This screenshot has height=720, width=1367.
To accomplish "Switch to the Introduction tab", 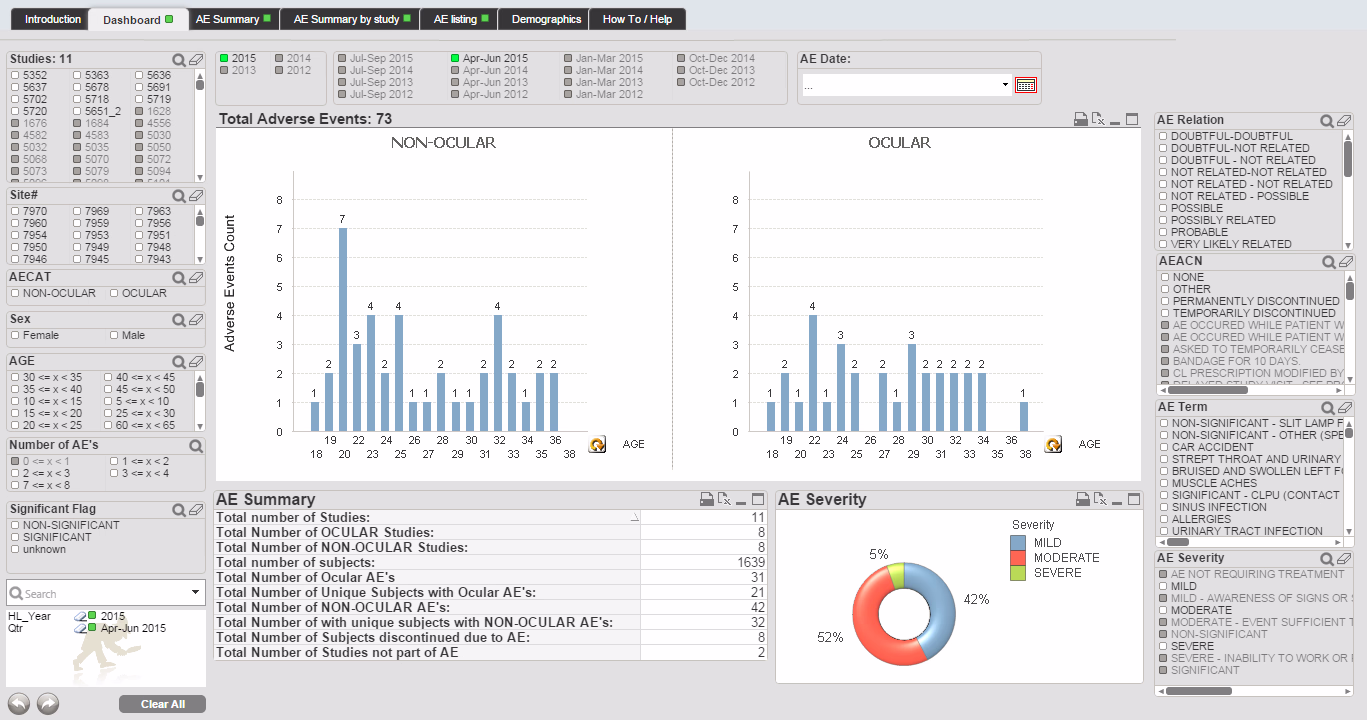I will click(x=52, y=19).
